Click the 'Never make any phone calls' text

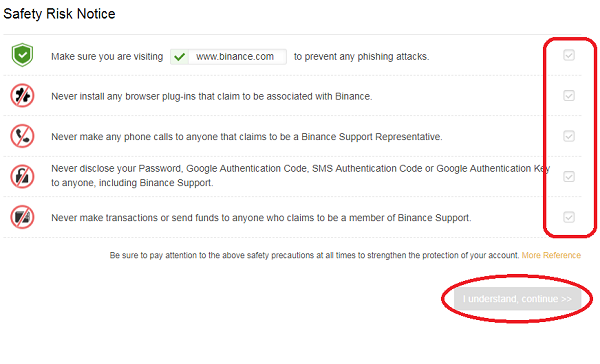247,137
